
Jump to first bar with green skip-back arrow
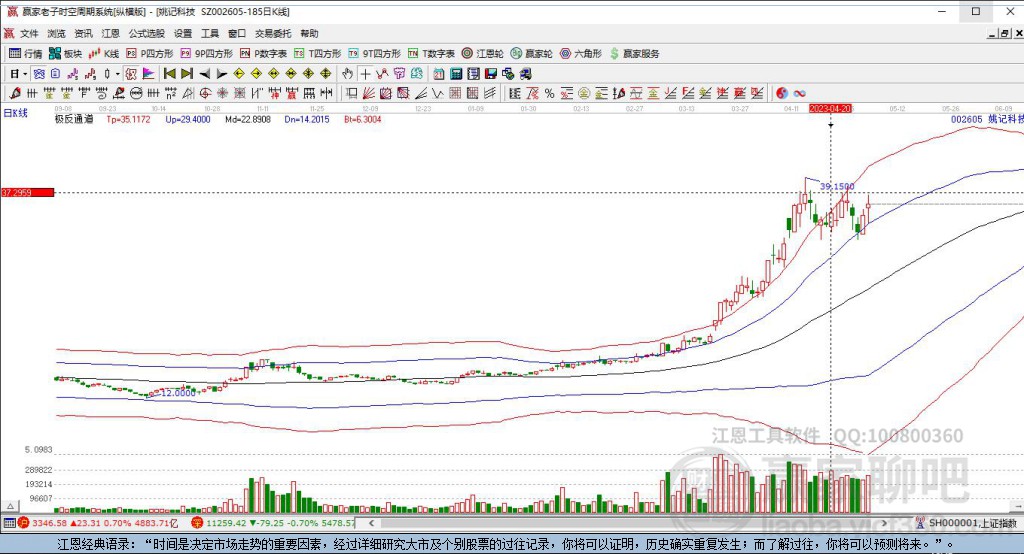pyautogui.click(x=169, y=73)
